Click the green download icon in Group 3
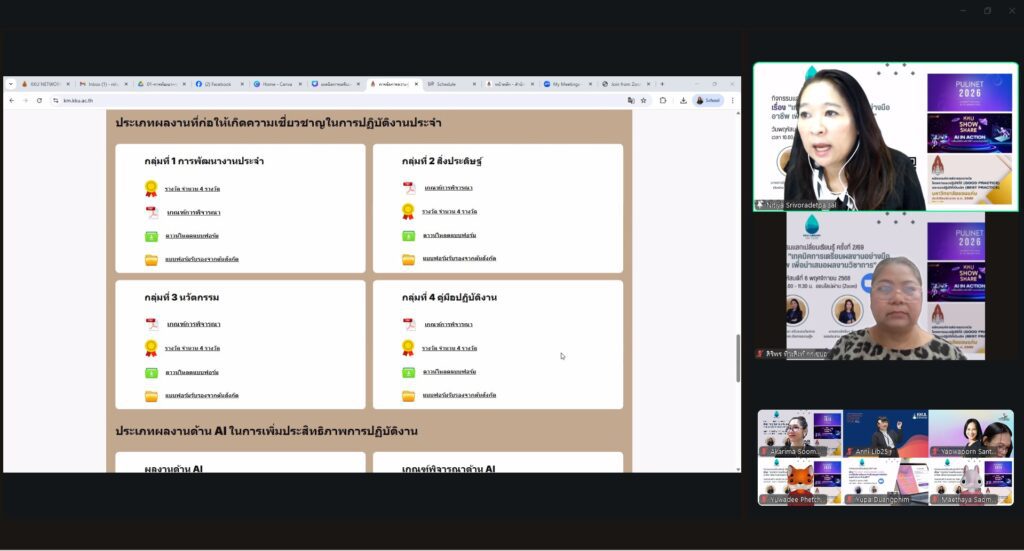1024x551 pixels. click(151, 372)
